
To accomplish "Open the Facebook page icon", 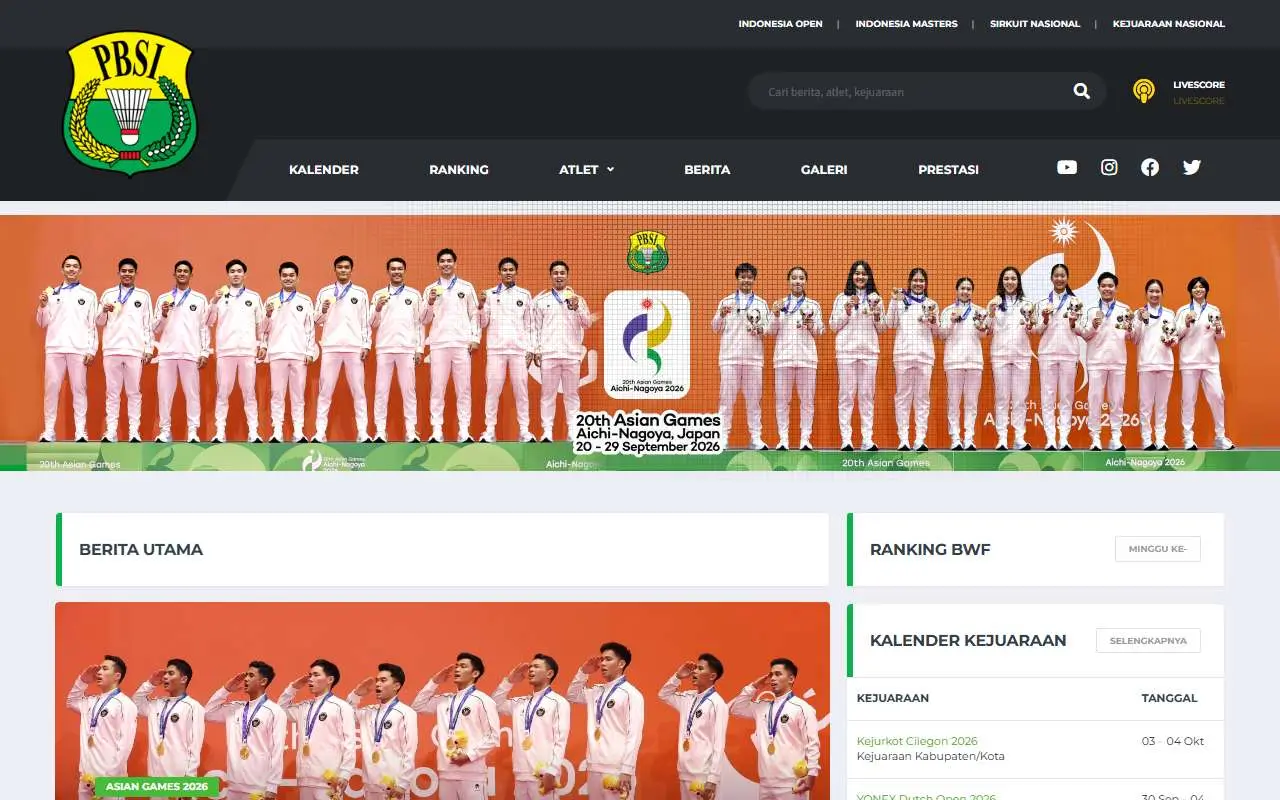I will [1150, 168].
